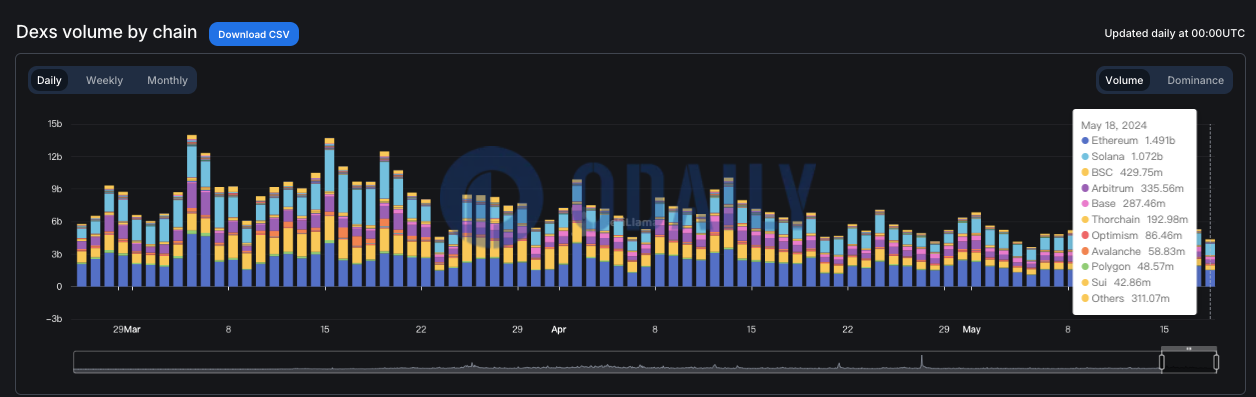
Task: Click the 12b y-axis label
Action: 56,157
